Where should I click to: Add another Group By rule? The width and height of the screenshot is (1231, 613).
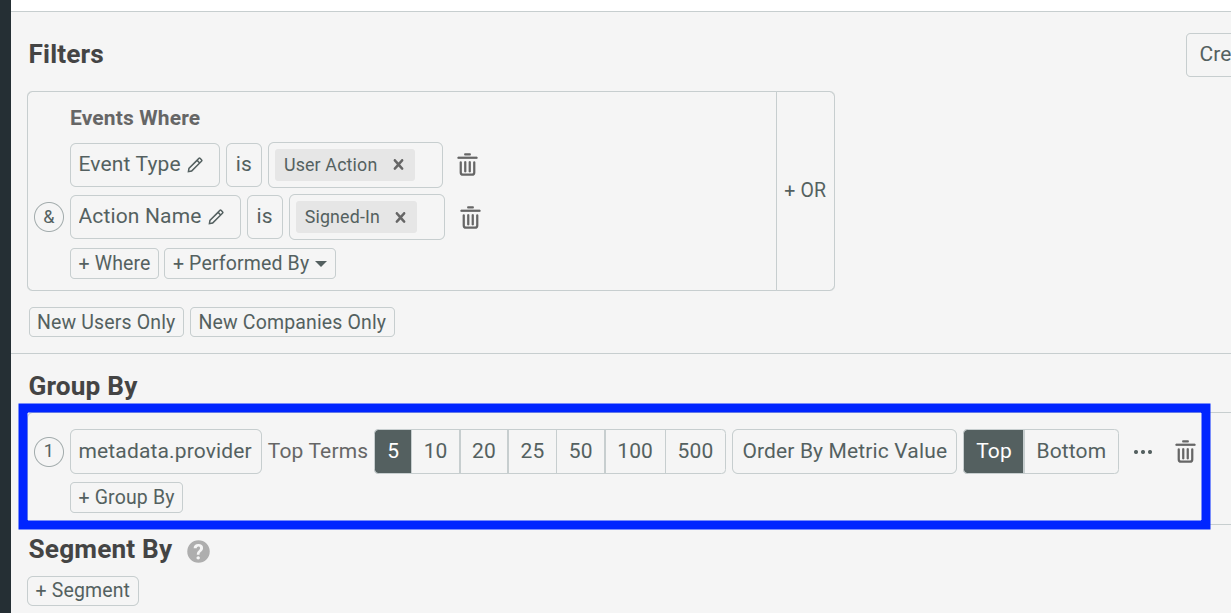point(126,496)
